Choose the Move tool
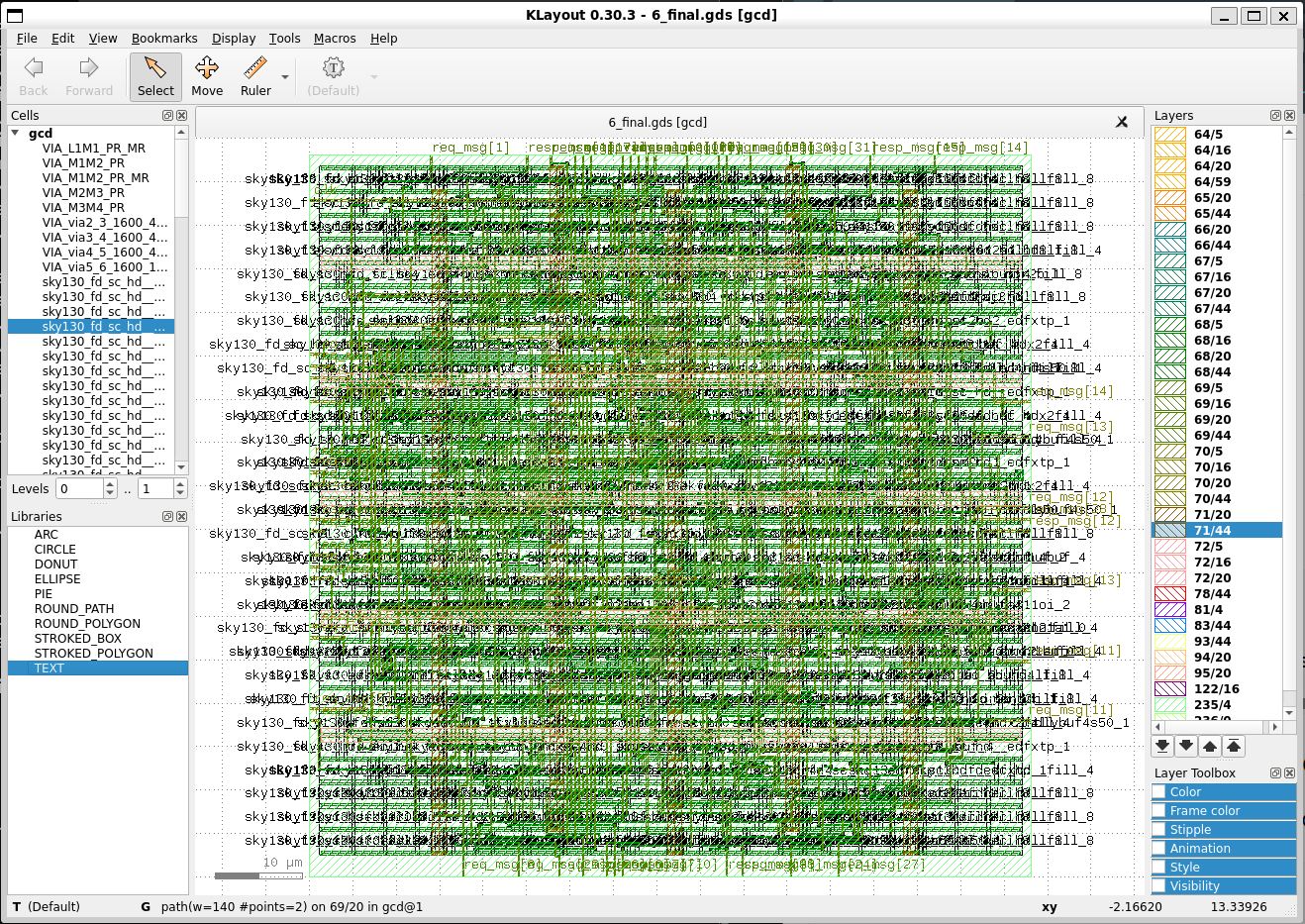Screen dimensions: 1305x924 (207, 76)
